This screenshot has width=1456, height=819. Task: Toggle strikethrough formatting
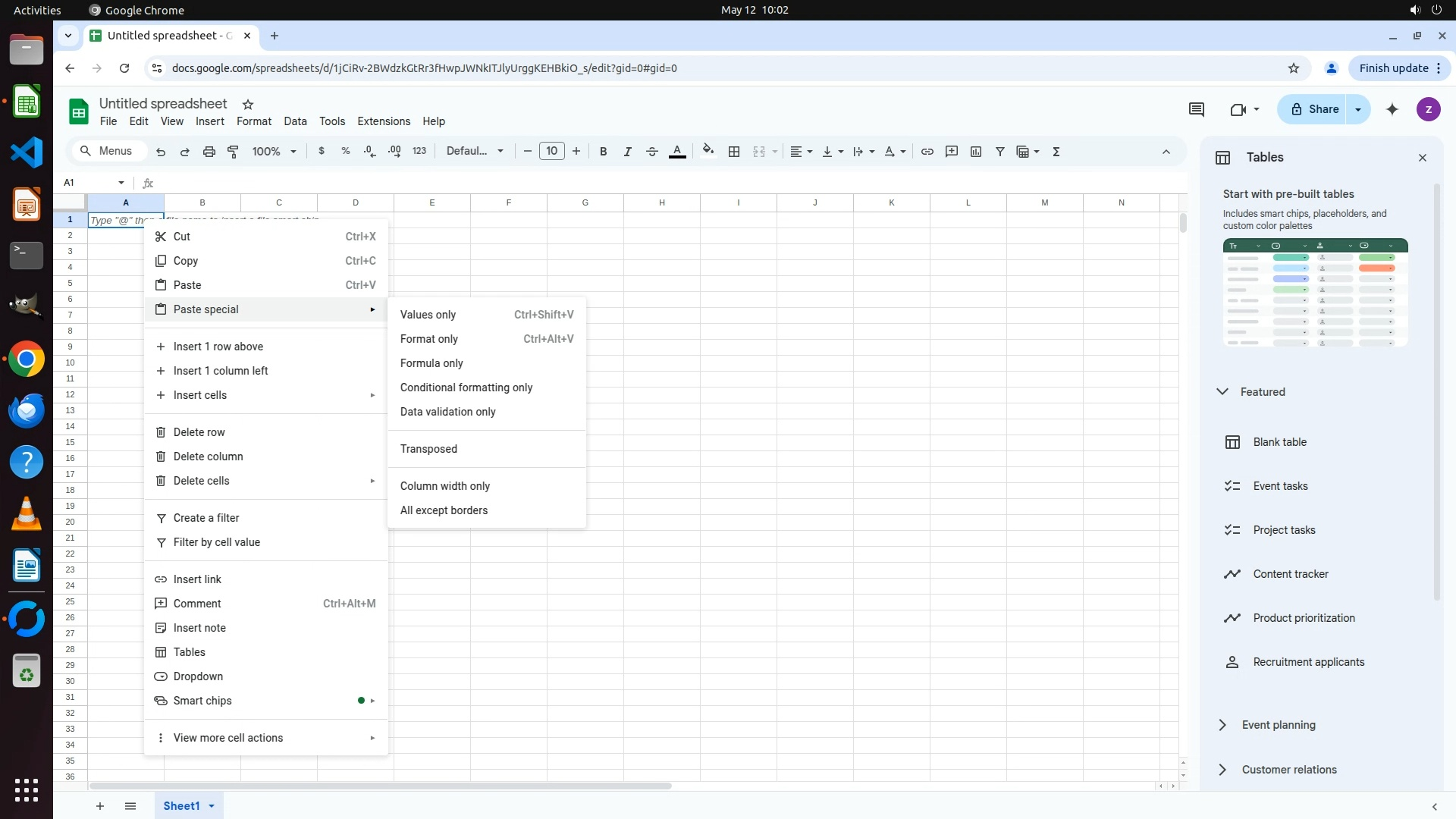[651, 152]
